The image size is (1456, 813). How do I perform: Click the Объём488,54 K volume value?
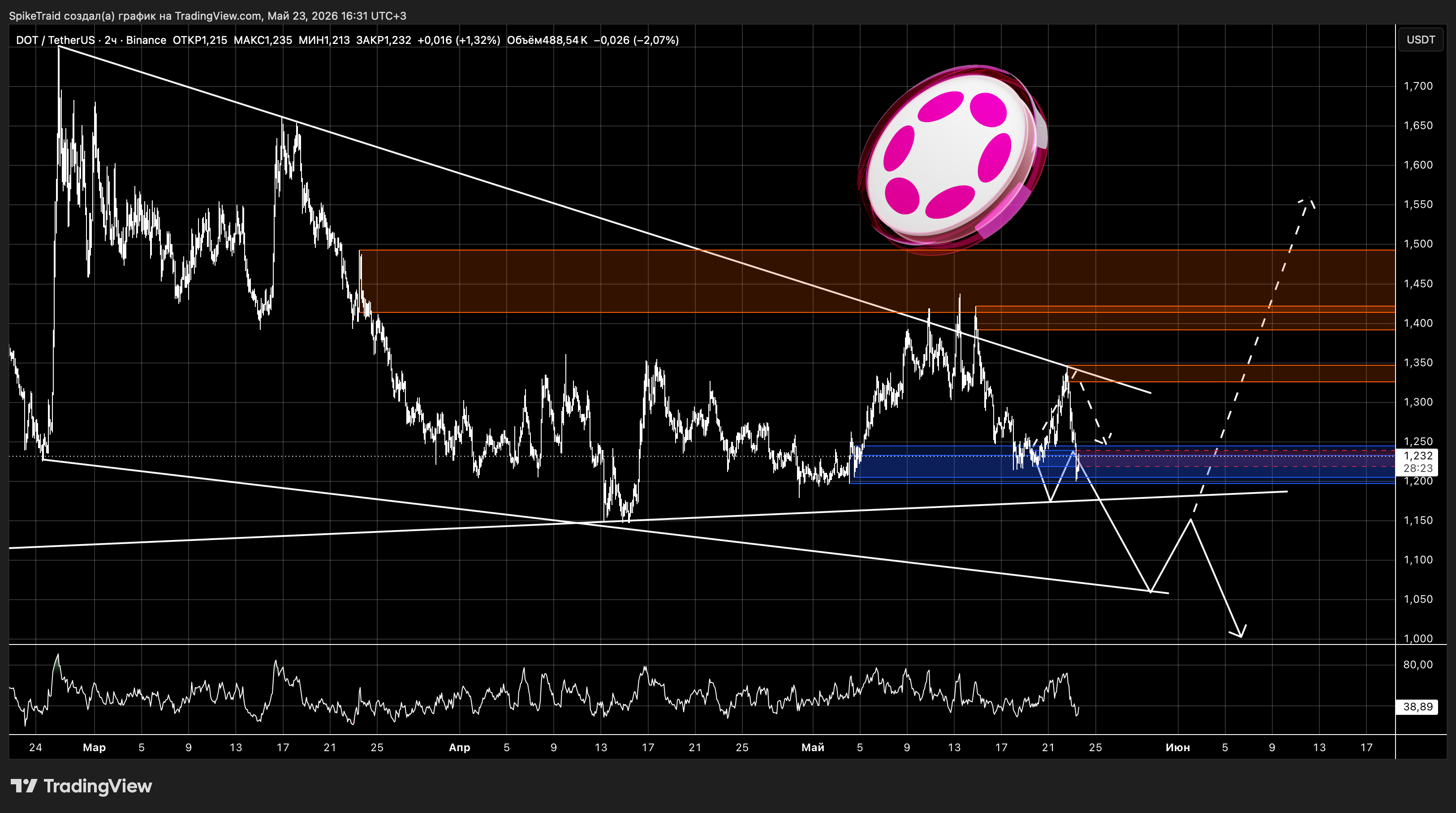coord(547,40)
